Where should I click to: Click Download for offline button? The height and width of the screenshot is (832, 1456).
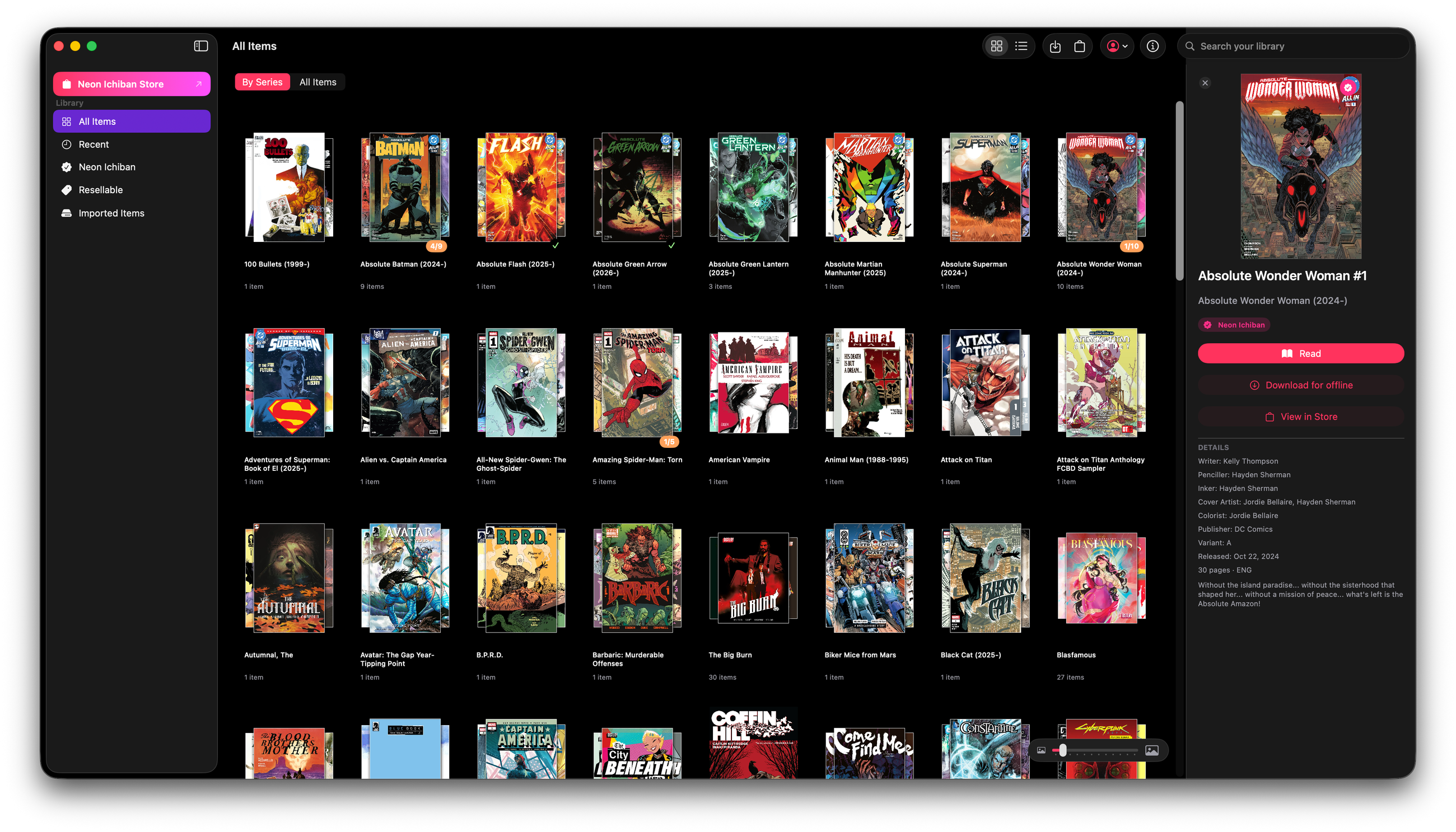(x=1300, y=385)
